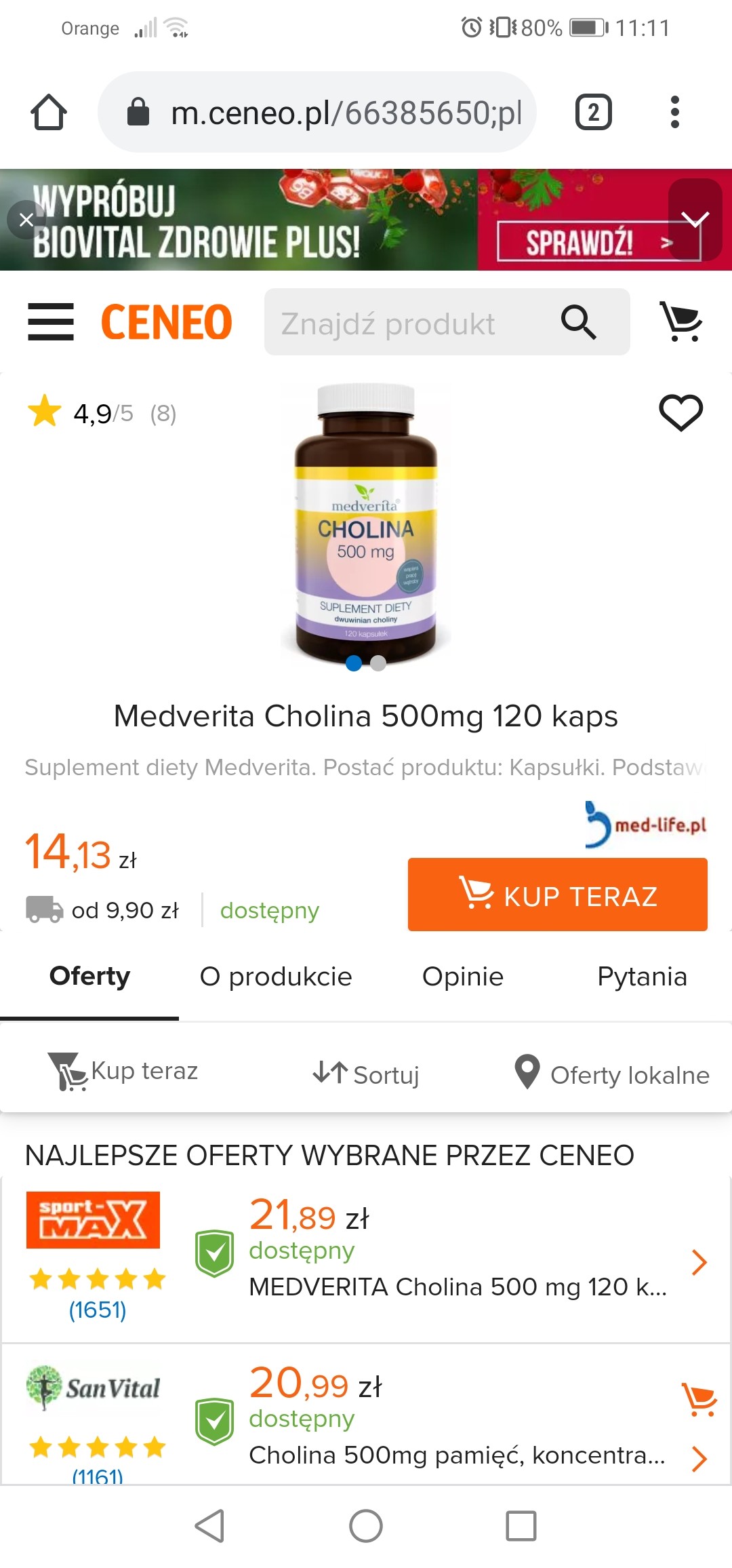Viewport: 732px width, 1568px height.
Task: Tap the browser home icon
Action: [x=49, y=113]
